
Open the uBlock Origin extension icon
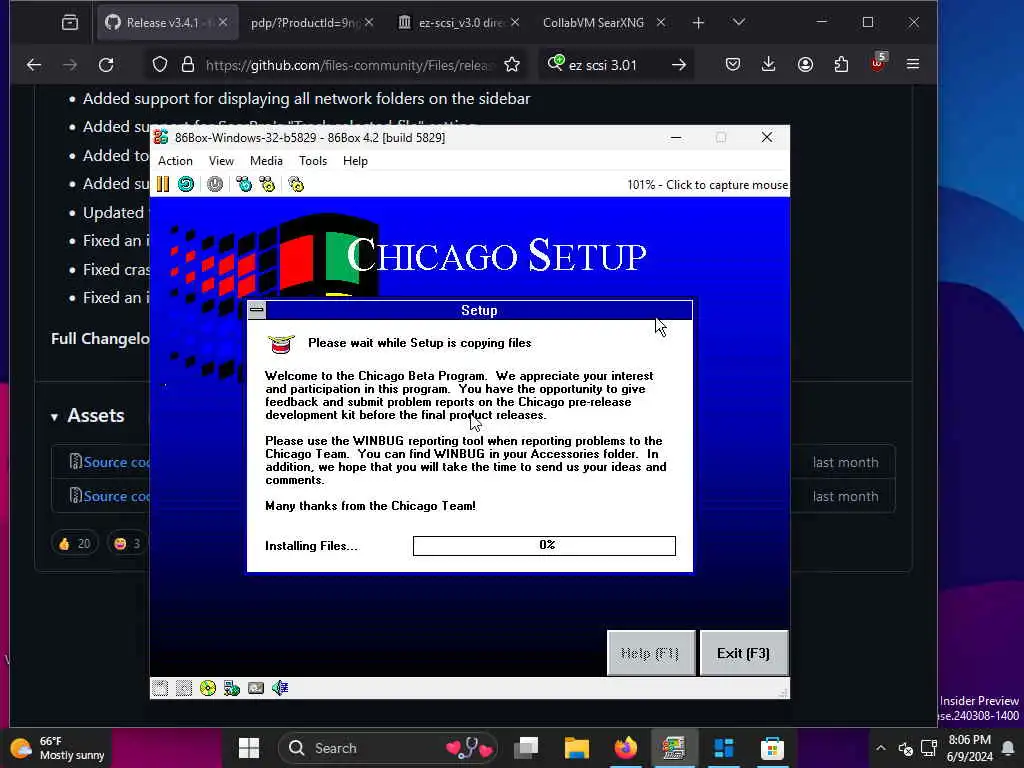878,63
